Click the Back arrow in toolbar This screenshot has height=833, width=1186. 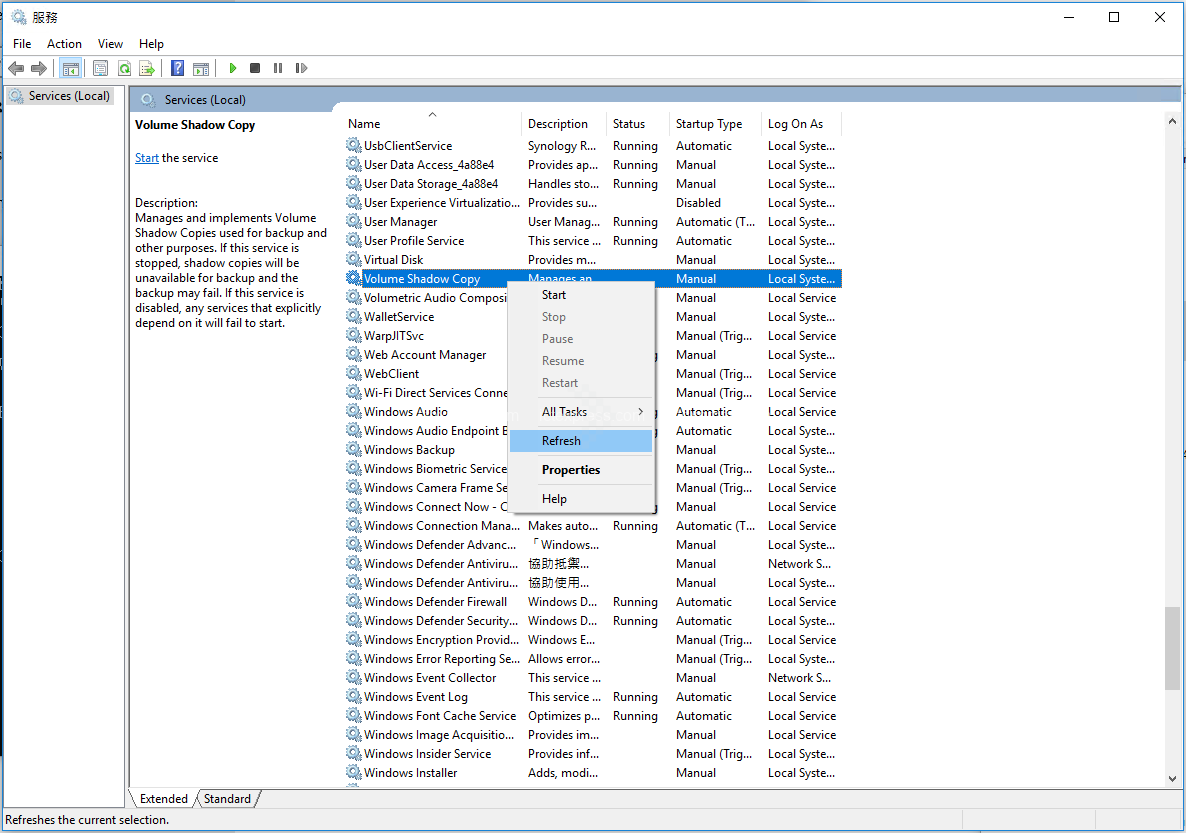click(16, 68)
